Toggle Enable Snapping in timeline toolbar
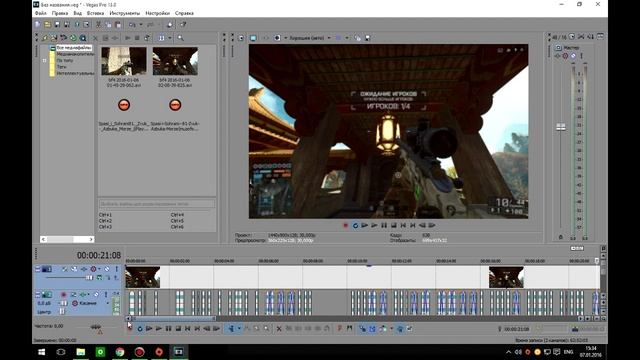The height and width of the screenshot is (360, 640). [x=362, y=329]
